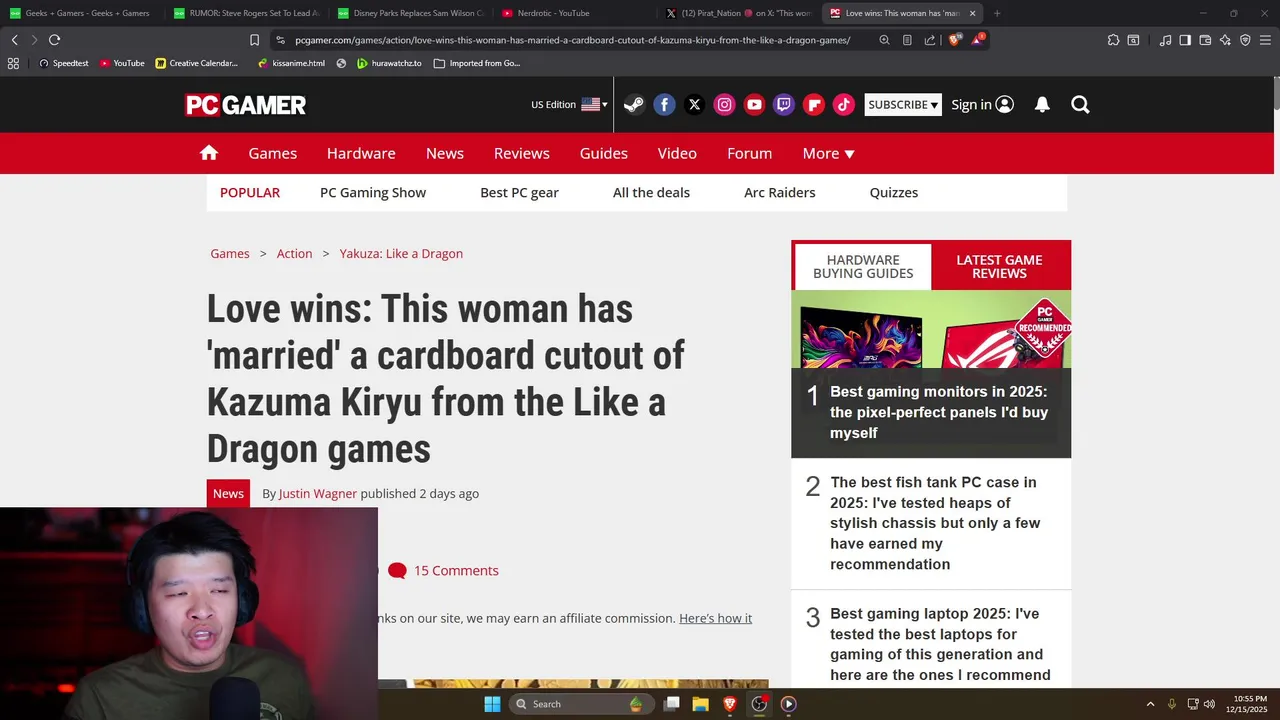Screen dimensions: 1280x720
Task: Open the Speedtest bookmark
Action: point(63,63)
